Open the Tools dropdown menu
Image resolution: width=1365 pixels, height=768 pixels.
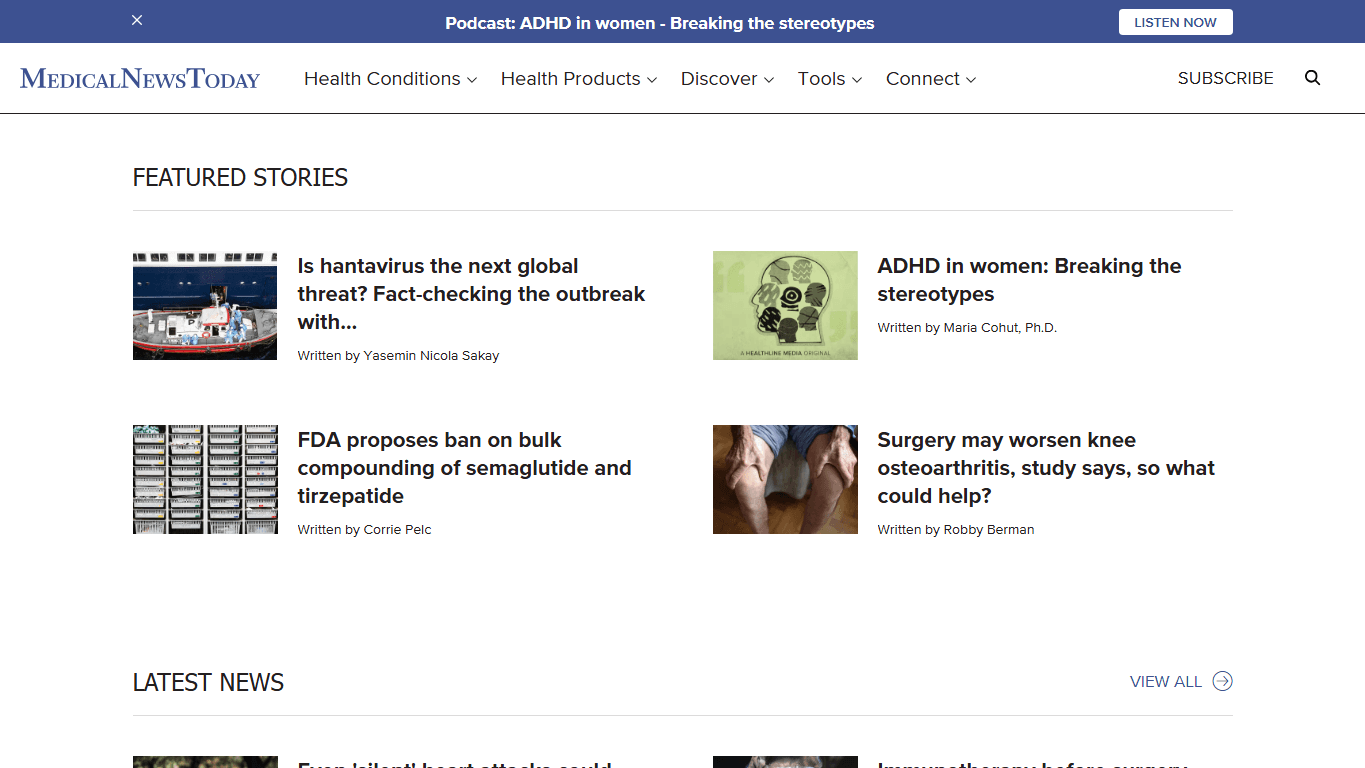[x=829, y=79]
